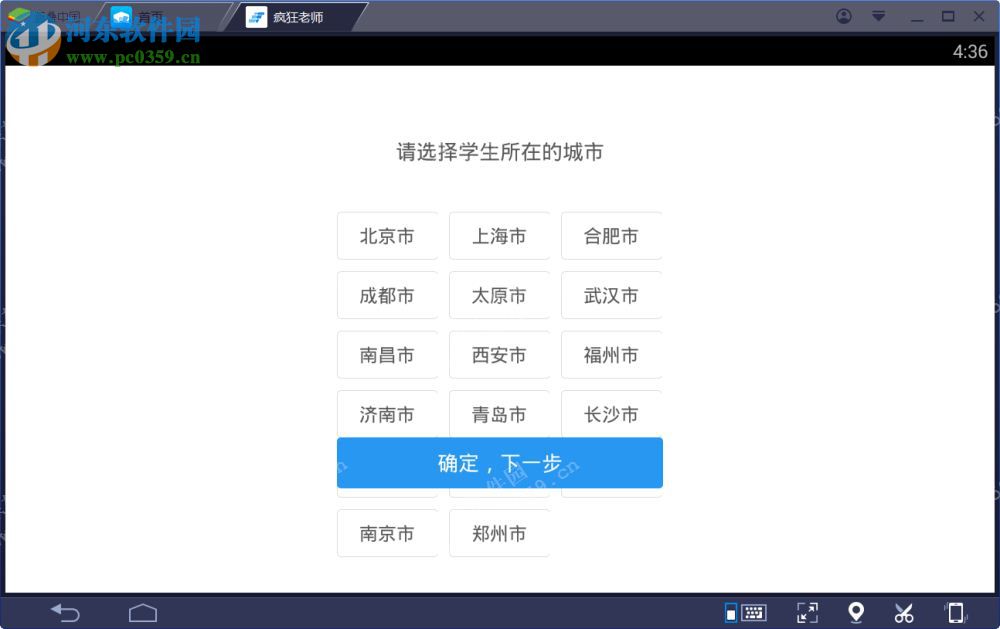Select 济南市 from the city choices
This screenshot has height=629, width=1000.
(x=388, y=414)
